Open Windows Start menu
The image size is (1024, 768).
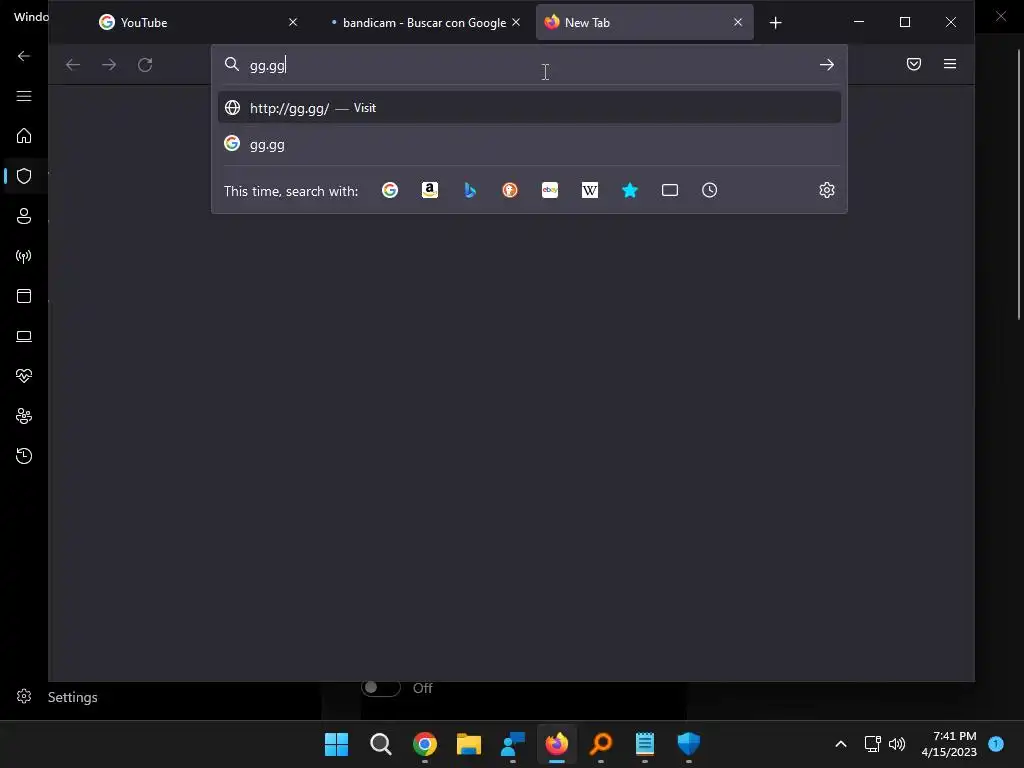[336, 744]
